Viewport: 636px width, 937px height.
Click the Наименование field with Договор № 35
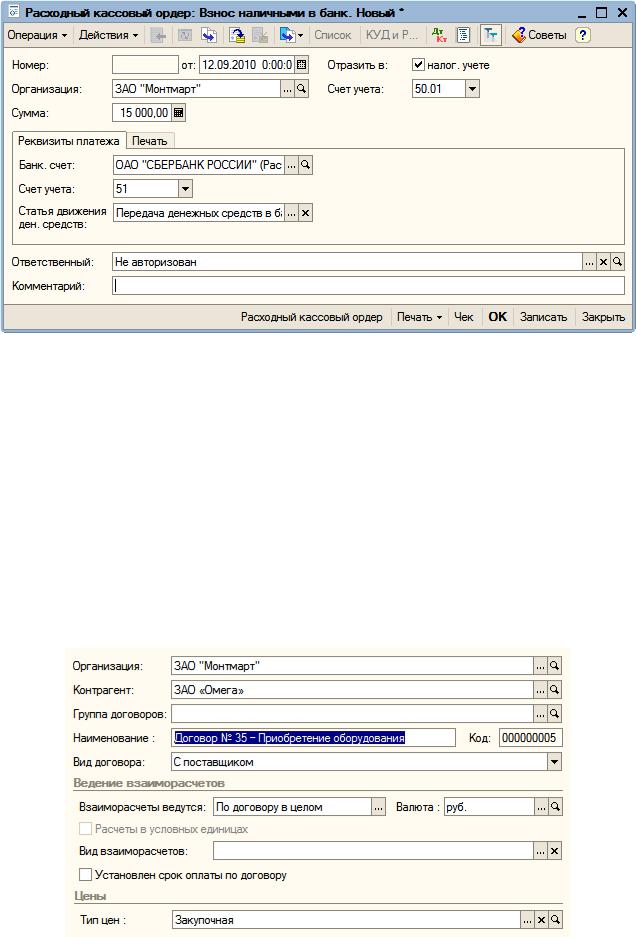click(313, 738)
